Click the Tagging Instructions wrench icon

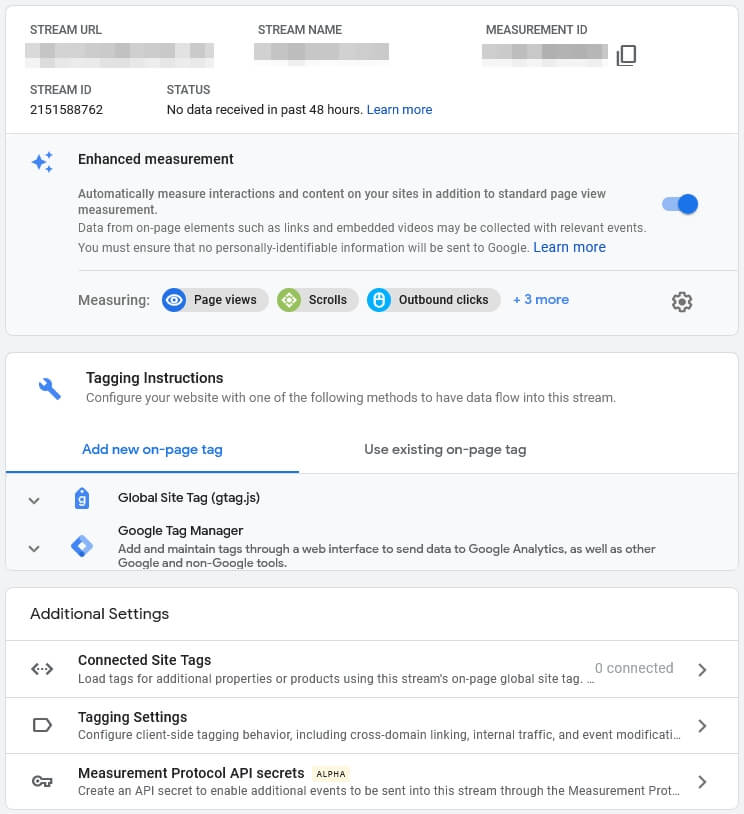(50, 388)
